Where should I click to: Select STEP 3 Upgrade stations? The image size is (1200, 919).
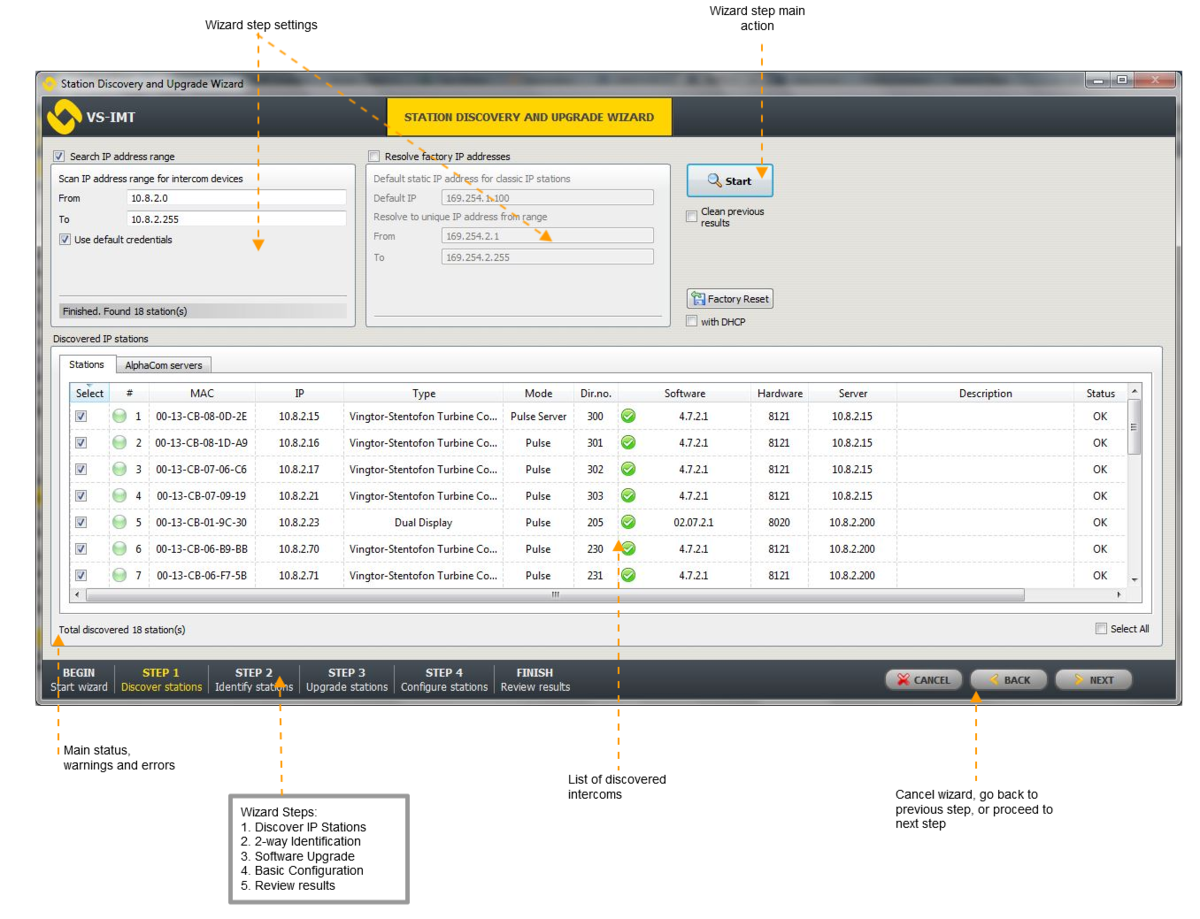tap(346, 679)
